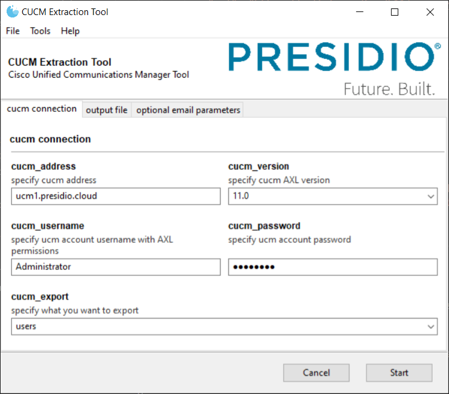Click the 'cucm_password' label

[x=264, y=226]
